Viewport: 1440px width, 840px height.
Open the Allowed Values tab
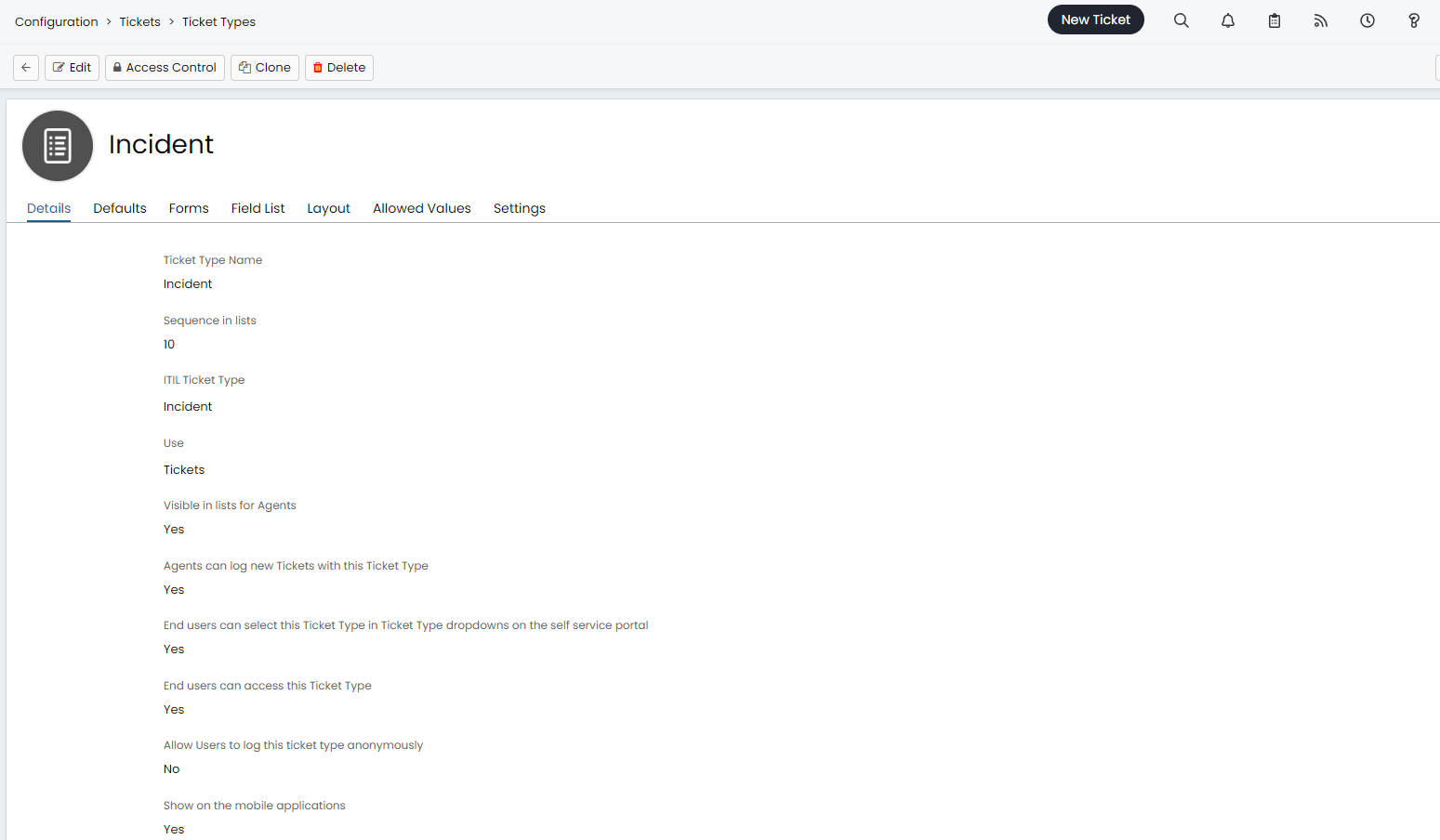tap(421, 208)
